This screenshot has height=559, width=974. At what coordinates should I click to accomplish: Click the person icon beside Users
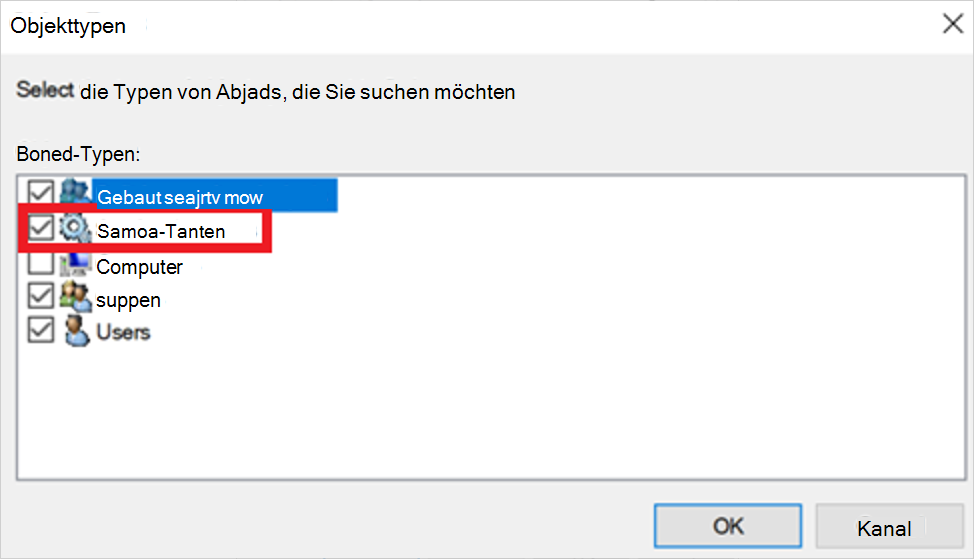(x=74, y=331)
